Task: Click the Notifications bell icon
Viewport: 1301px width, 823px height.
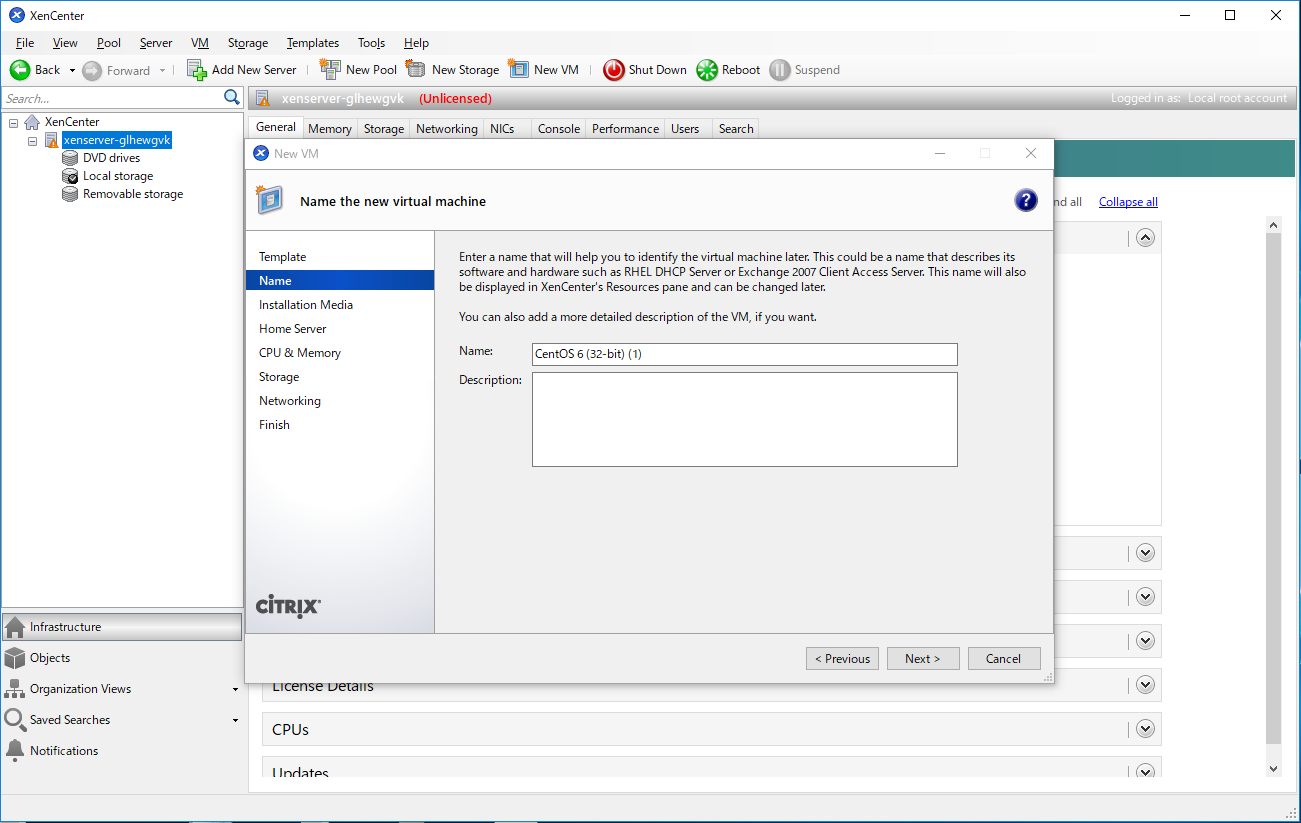Action: 15,750
